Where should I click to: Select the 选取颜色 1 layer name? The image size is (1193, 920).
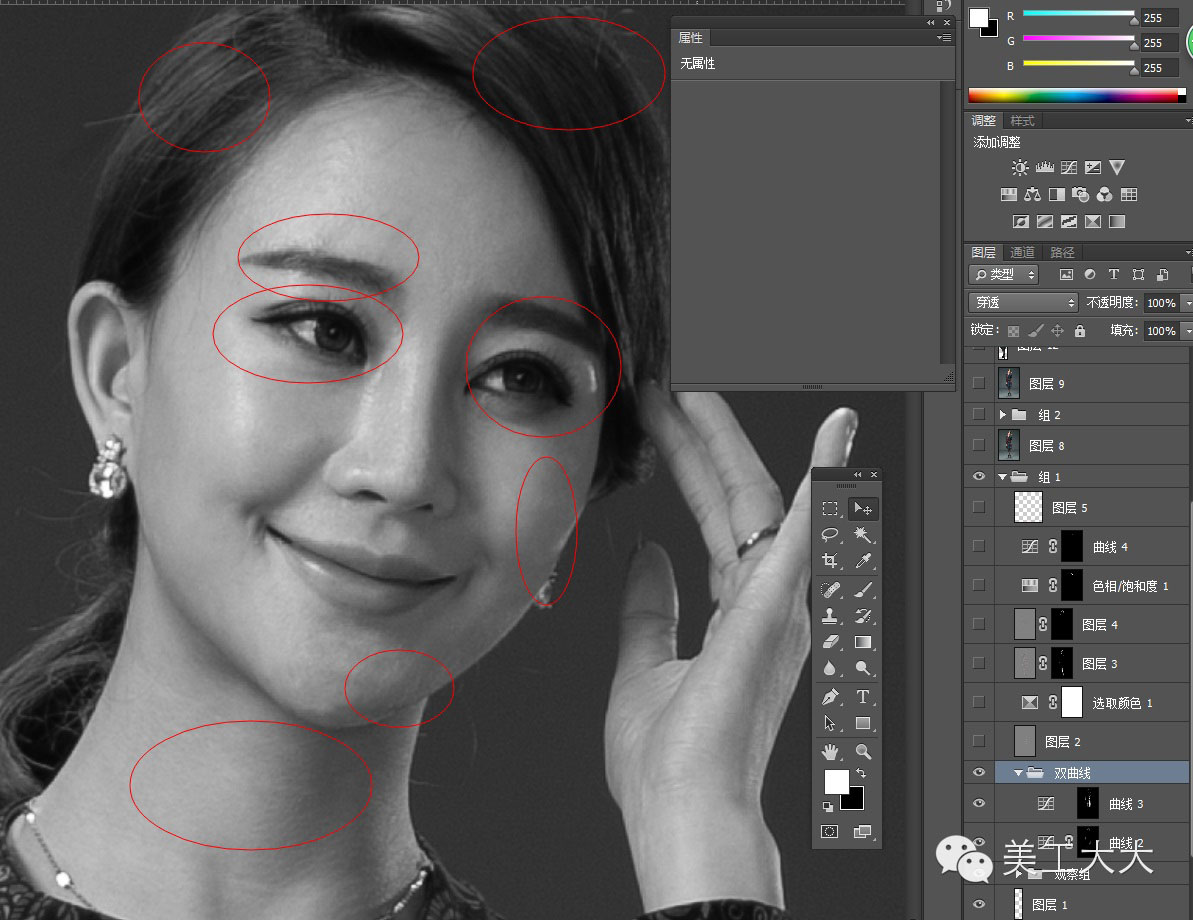(x=1122, y=703)
